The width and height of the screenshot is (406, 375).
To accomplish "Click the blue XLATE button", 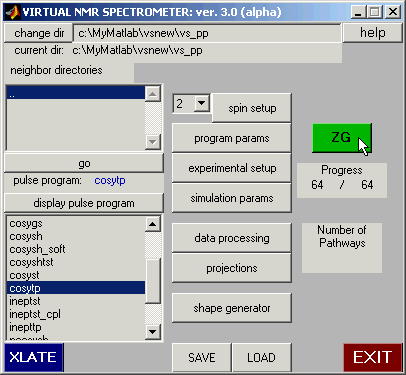I will 33,357.
